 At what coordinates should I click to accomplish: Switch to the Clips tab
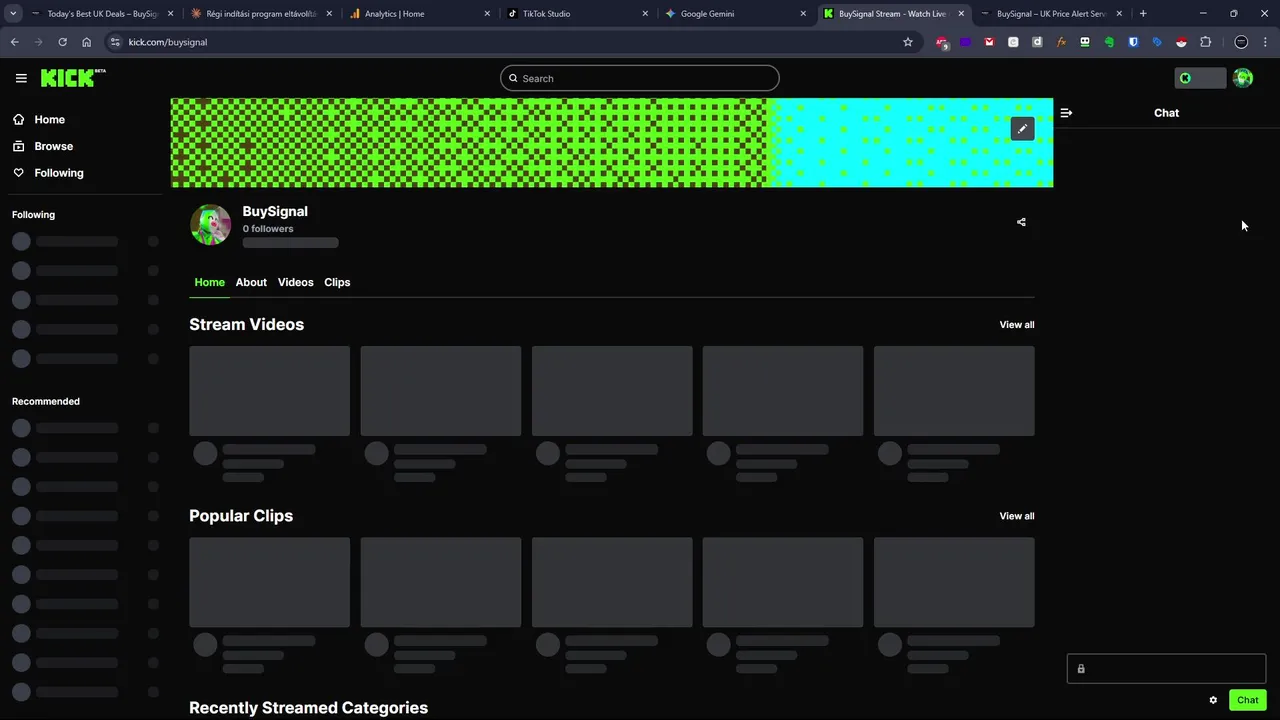pyautogui.click(x=337, y=282)
